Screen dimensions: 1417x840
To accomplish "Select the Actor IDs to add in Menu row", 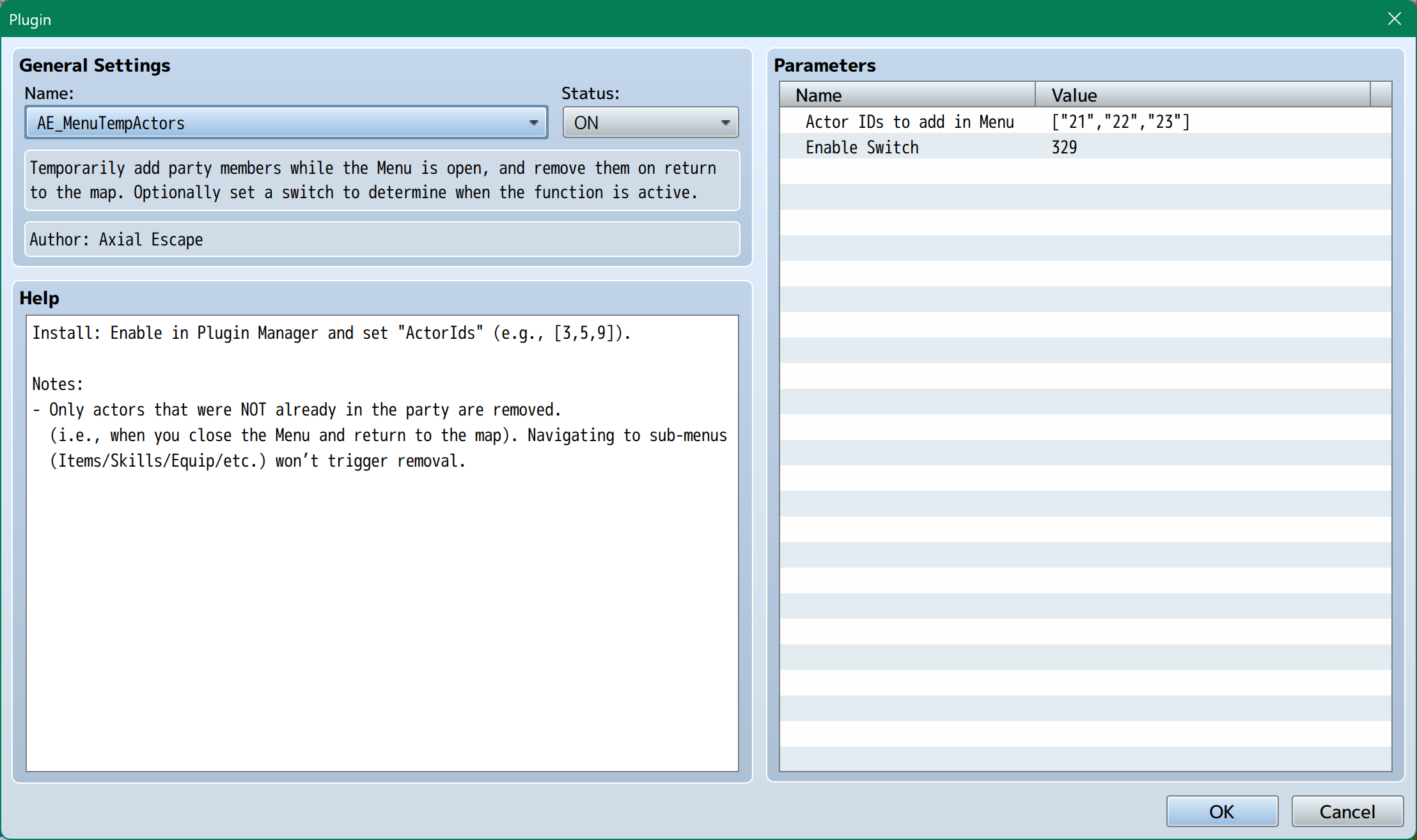I will click(909, 121).
